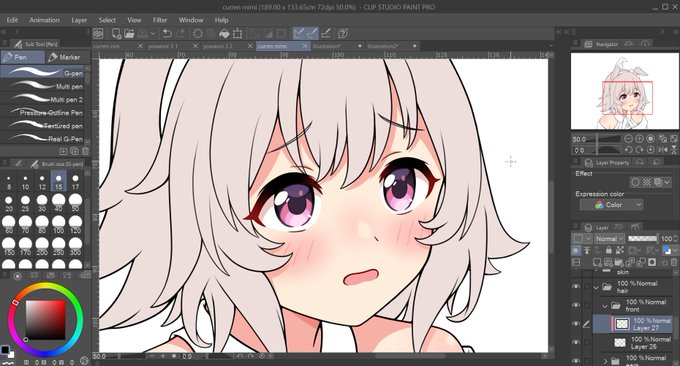Viewport: 680px width, 366px height.
Task: Redo the last undone action
Action: [180, 33]
